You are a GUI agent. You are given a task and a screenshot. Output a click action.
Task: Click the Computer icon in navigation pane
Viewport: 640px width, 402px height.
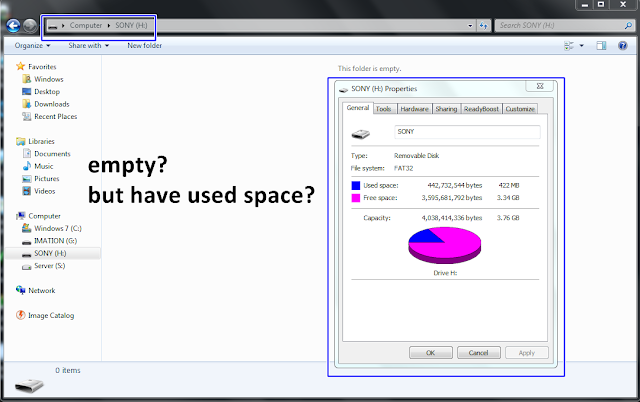20,216
